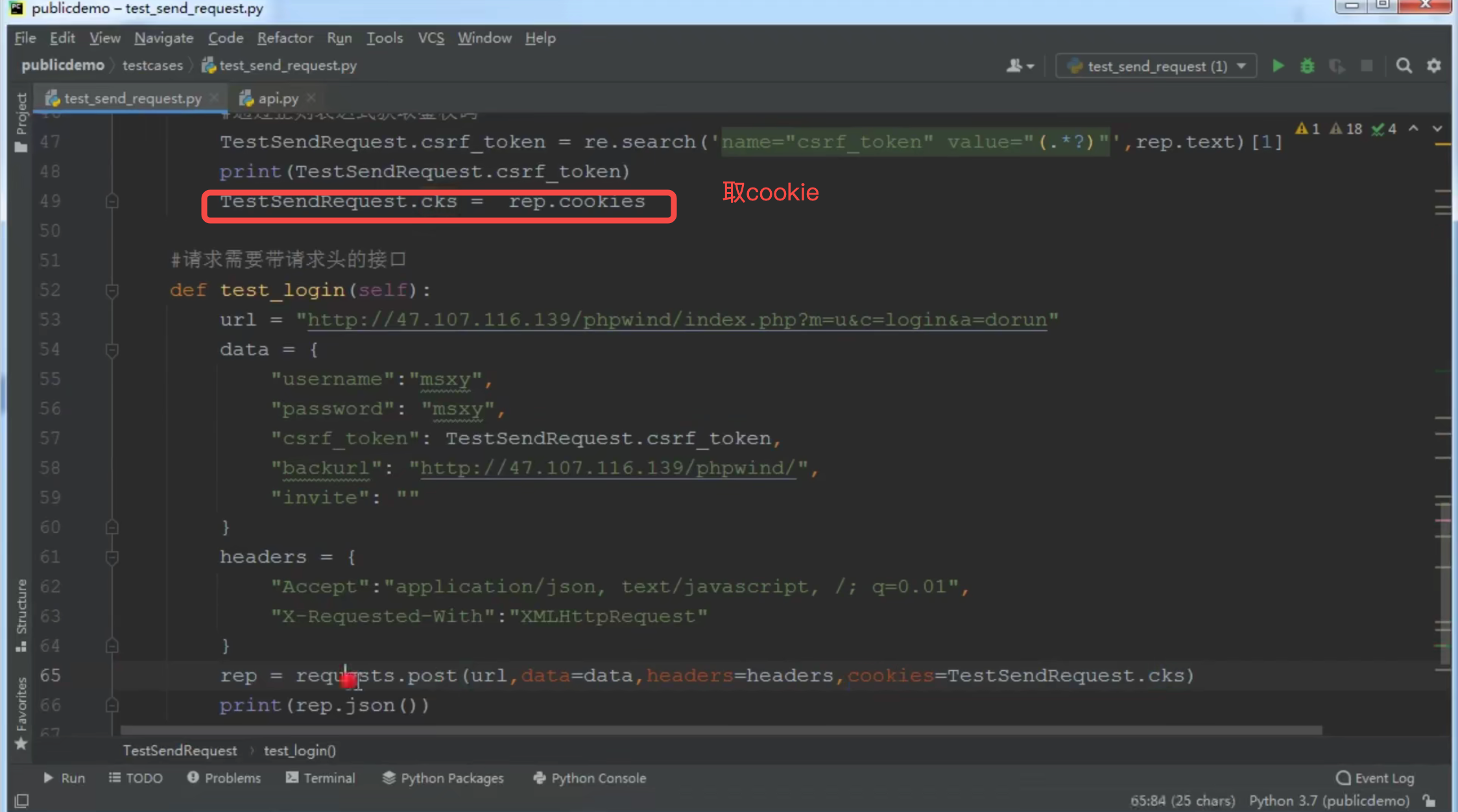Collapse the fold end marker at line 60
The height and width of the screenshot is (812, 1458).
tap(112, 527)
